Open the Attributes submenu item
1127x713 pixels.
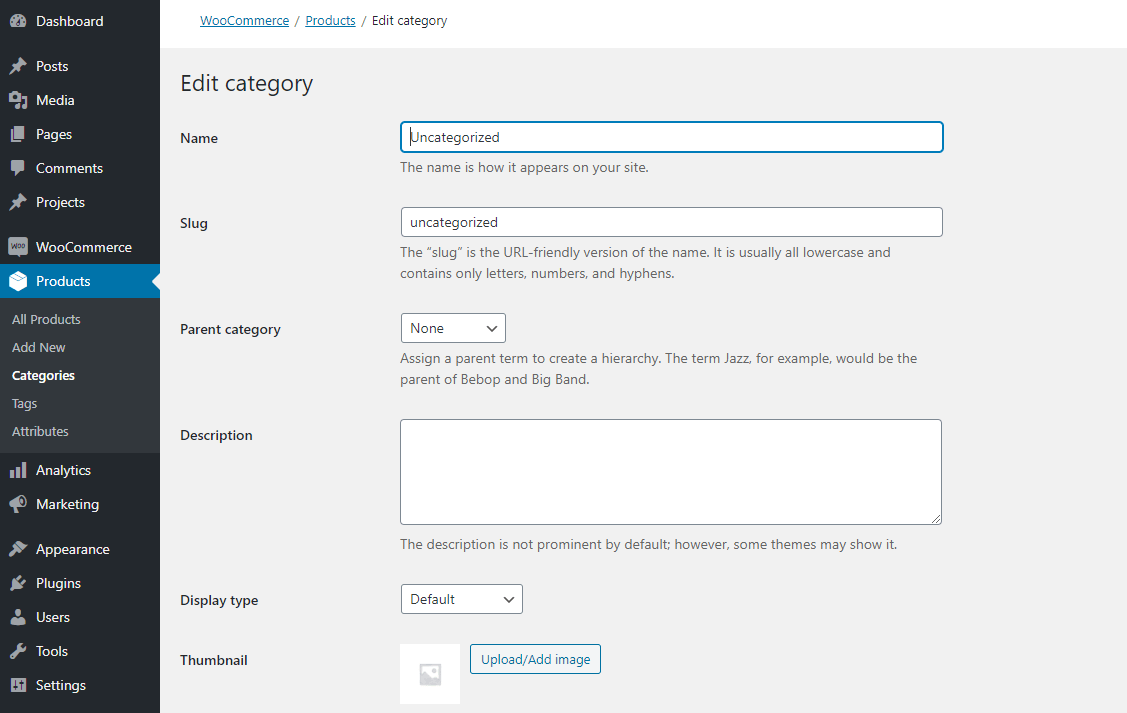(x=39, y=431)
